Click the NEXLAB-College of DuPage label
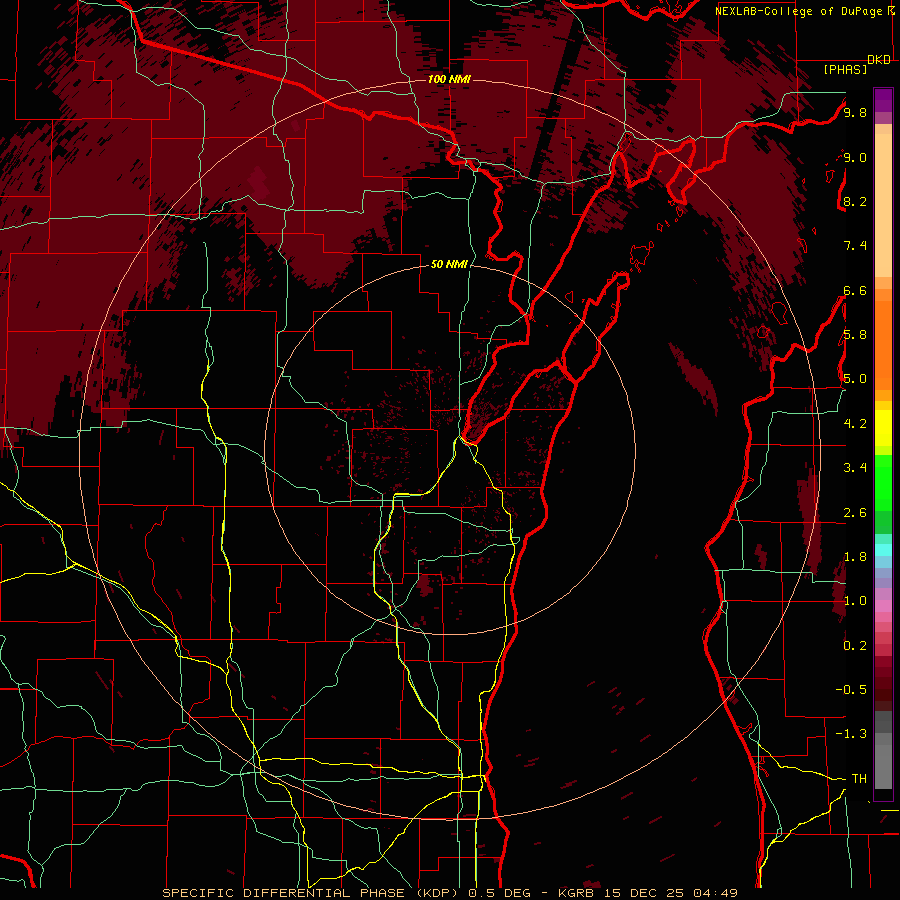This screenshot has width=900, height=900. click(800, 11)
